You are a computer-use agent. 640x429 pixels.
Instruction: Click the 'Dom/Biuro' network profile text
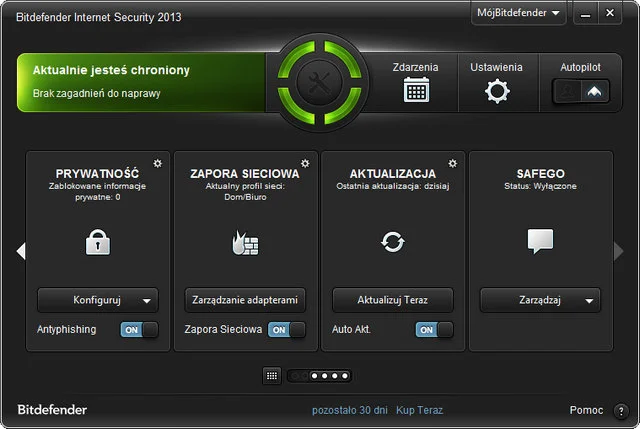(x=245, y=197)
